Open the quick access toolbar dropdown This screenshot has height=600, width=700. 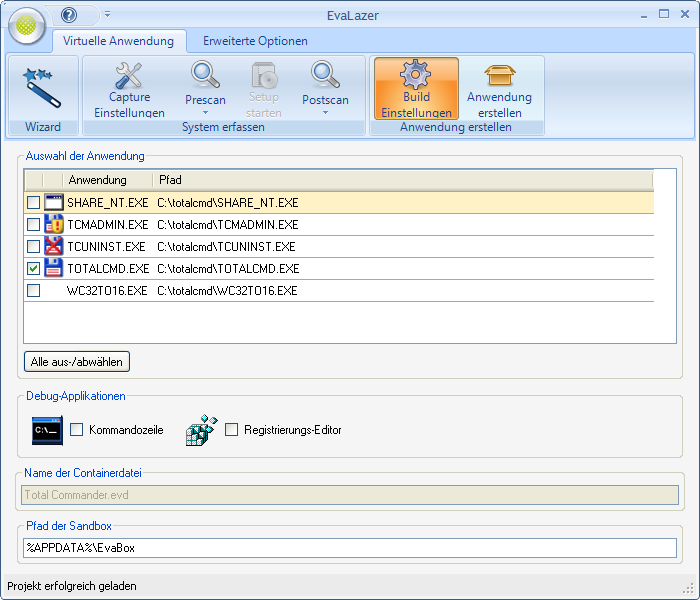(x=107, y=15)
